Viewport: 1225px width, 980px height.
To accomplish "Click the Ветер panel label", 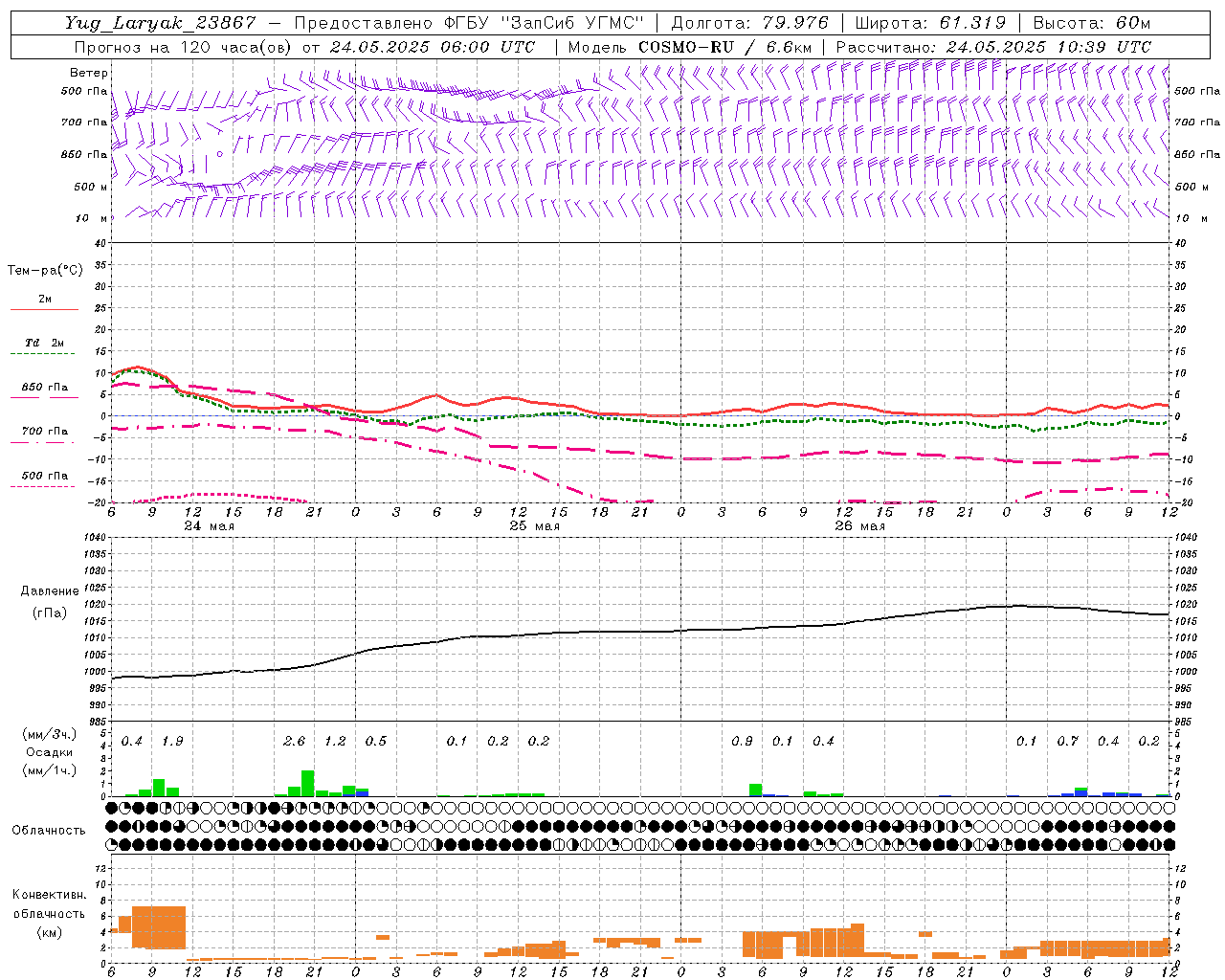I will pyautogui.click(x=88, y=73).
